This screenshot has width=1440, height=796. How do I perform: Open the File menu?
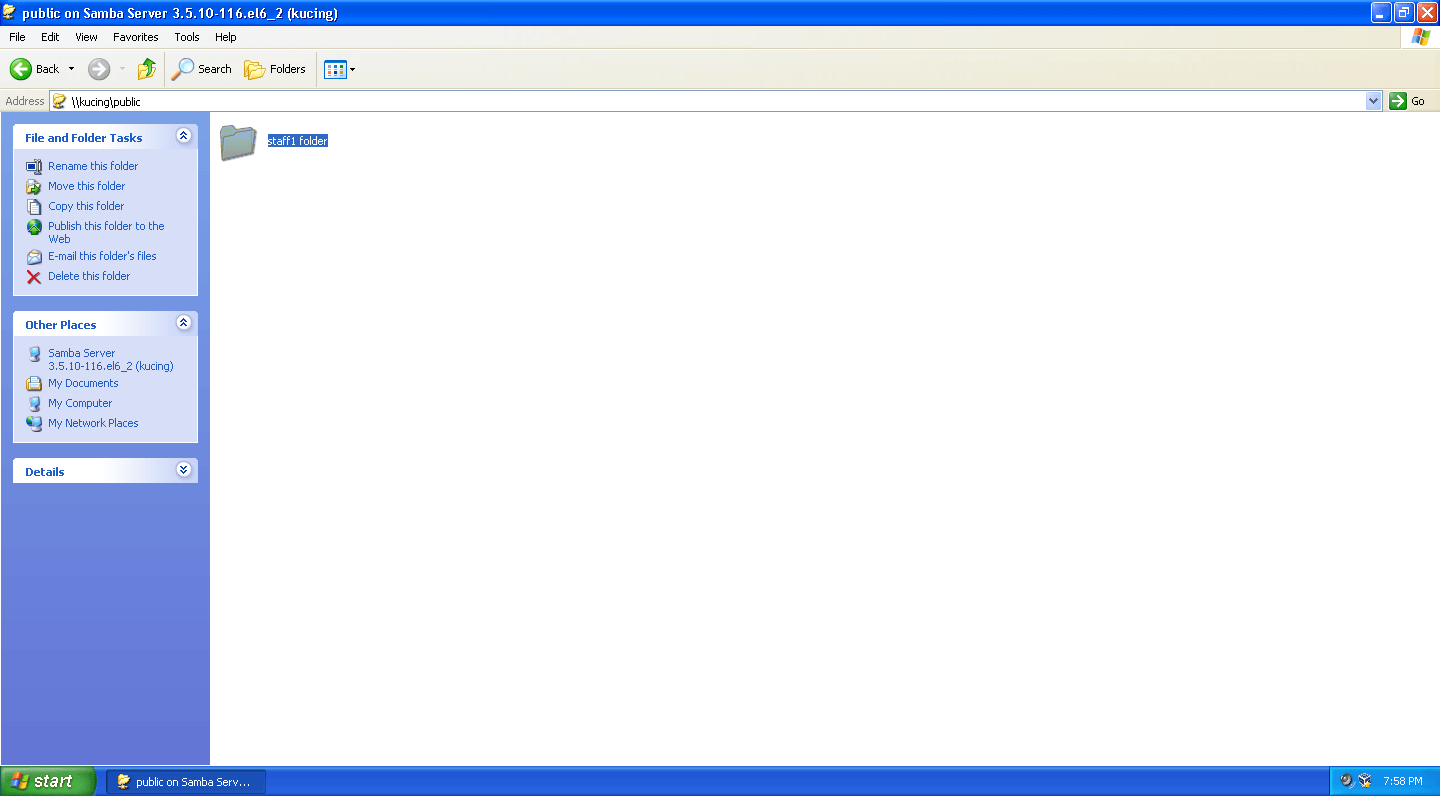(17, 37)
